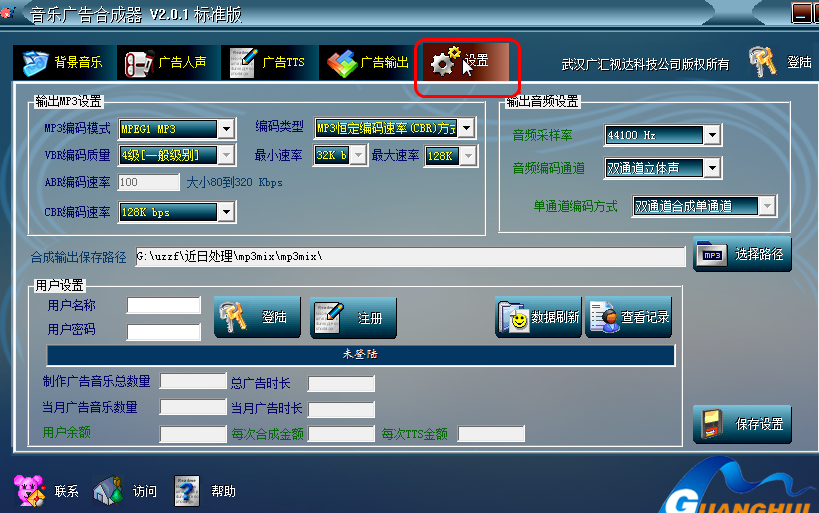819x513 pixels.
Task: Open the 最小速率 dropdown
Action: pyautogui.click(x=358, y=155)
